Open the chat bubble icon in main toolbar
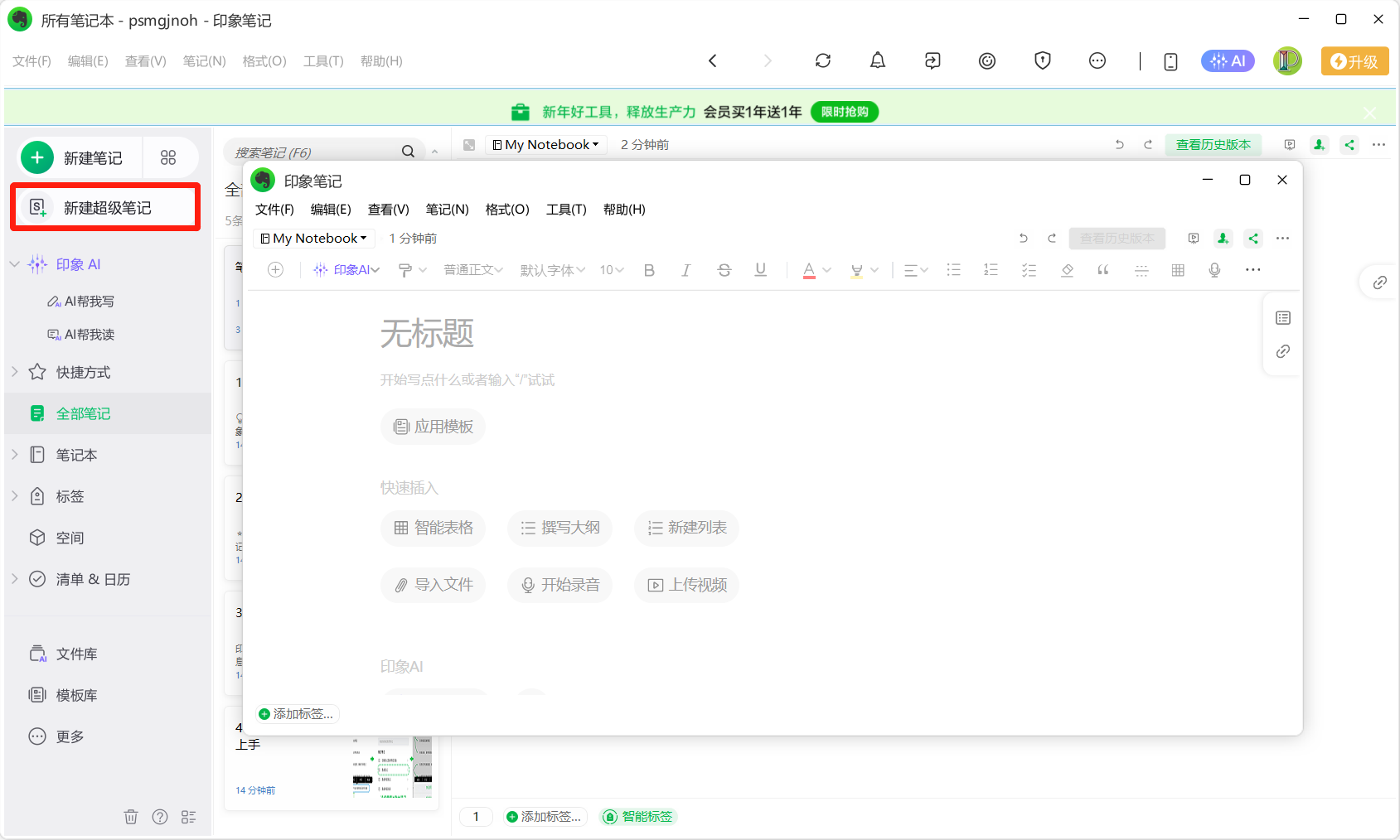The image size is (1400, 840). [1097, 60]
